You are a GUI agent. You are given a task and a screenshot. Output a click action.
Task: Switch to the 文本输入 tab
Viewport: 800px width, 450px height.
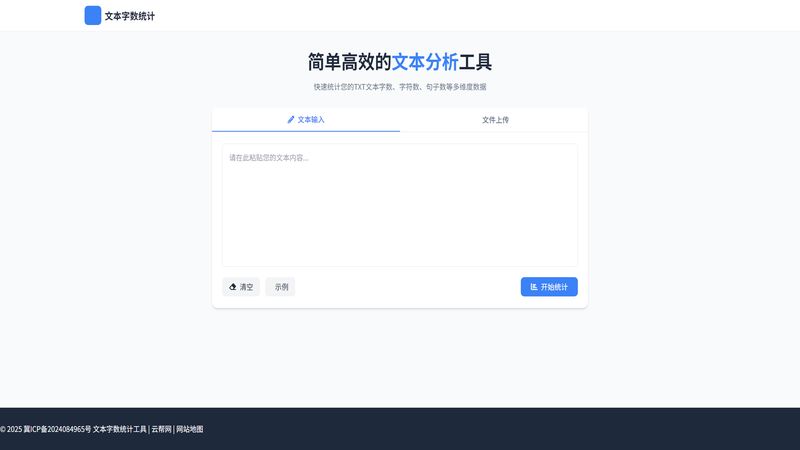[306, 119]
